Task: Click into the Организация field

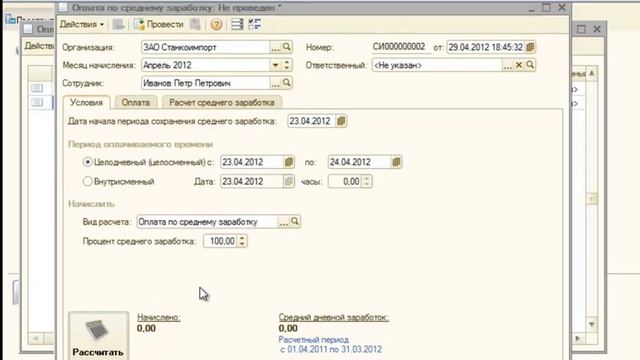Action: pyautogui.click(x=205, y=47)
